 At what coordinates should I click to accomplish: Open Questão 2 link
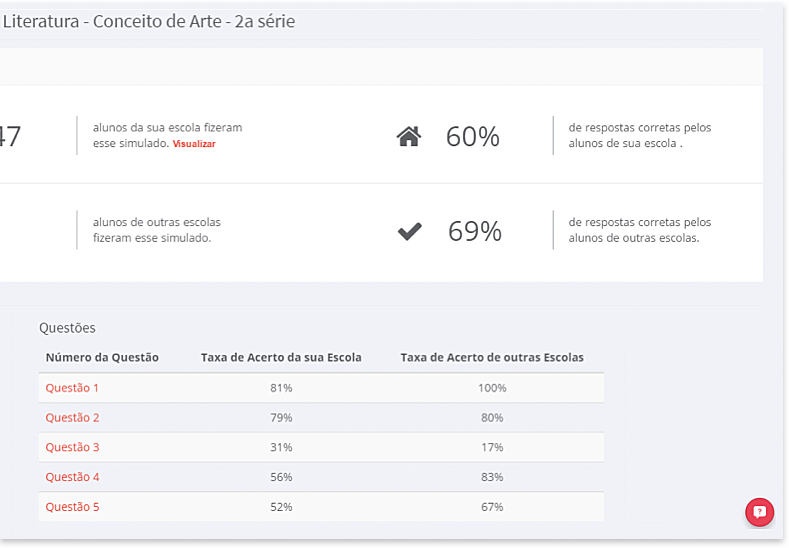click(72, 418)
